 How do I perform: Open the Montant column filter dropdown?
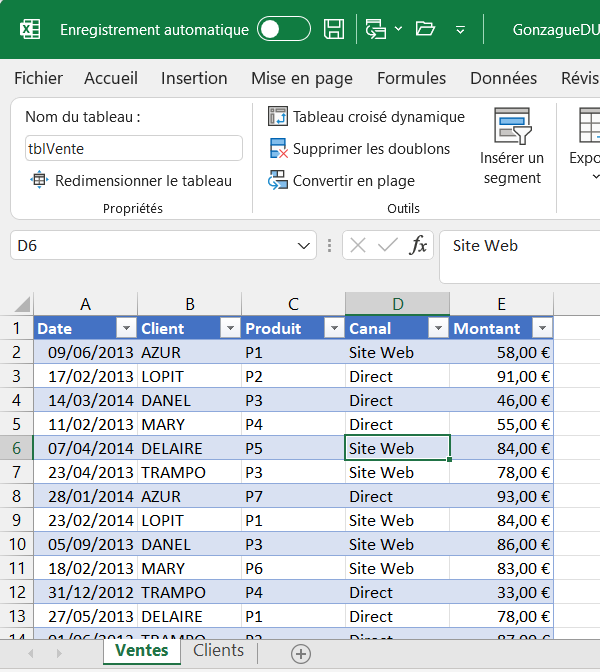click(x=543, y=328)
